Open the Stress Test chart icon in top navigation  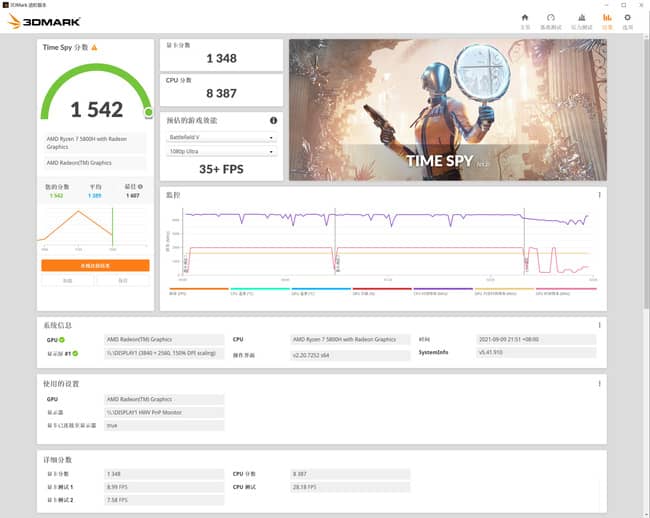pyautogui.click(x=582, y=17)
